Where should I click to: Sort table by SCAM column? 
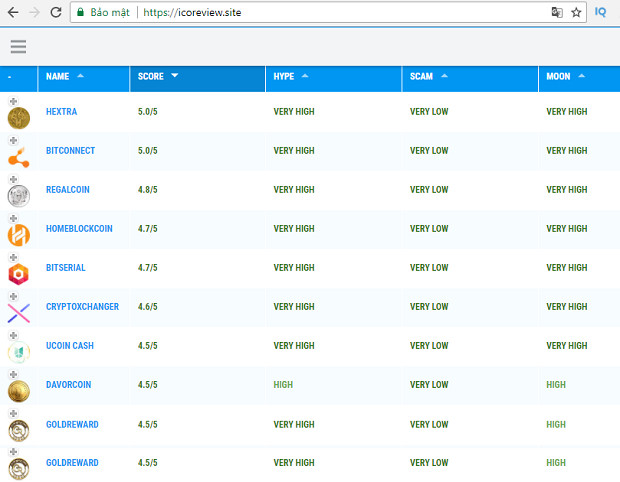point(470,79)
